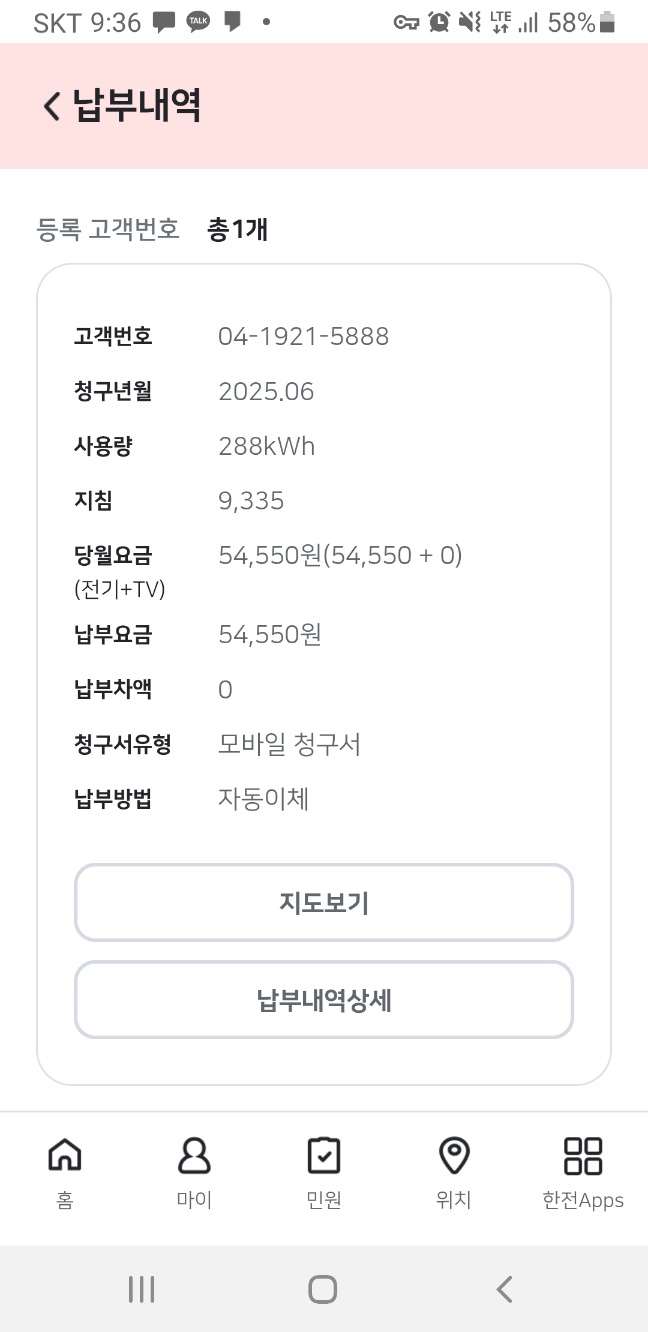Switch to the 홈 tab label
The height and width of the screenshot is (1332, 648).
pyautogui.click(x=65, y=1201)
